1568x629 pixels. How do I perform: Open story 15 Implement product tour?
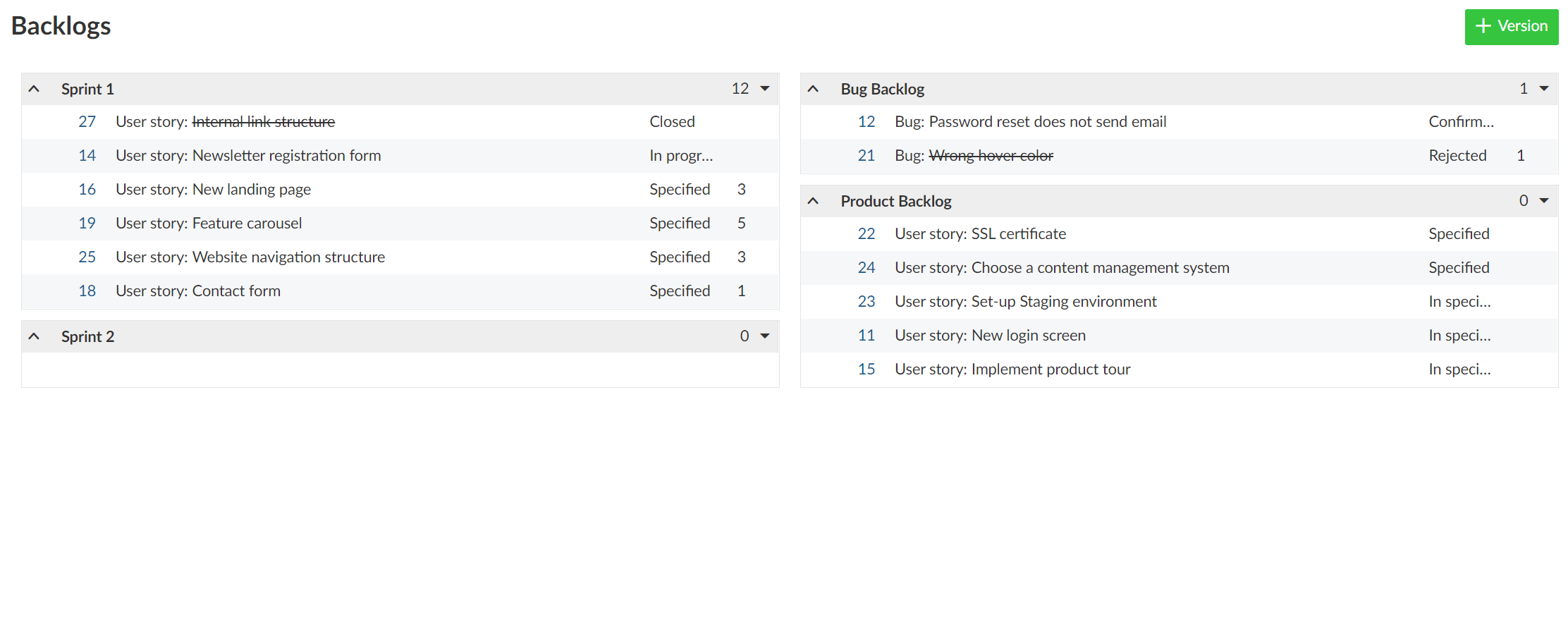point(866,369)
